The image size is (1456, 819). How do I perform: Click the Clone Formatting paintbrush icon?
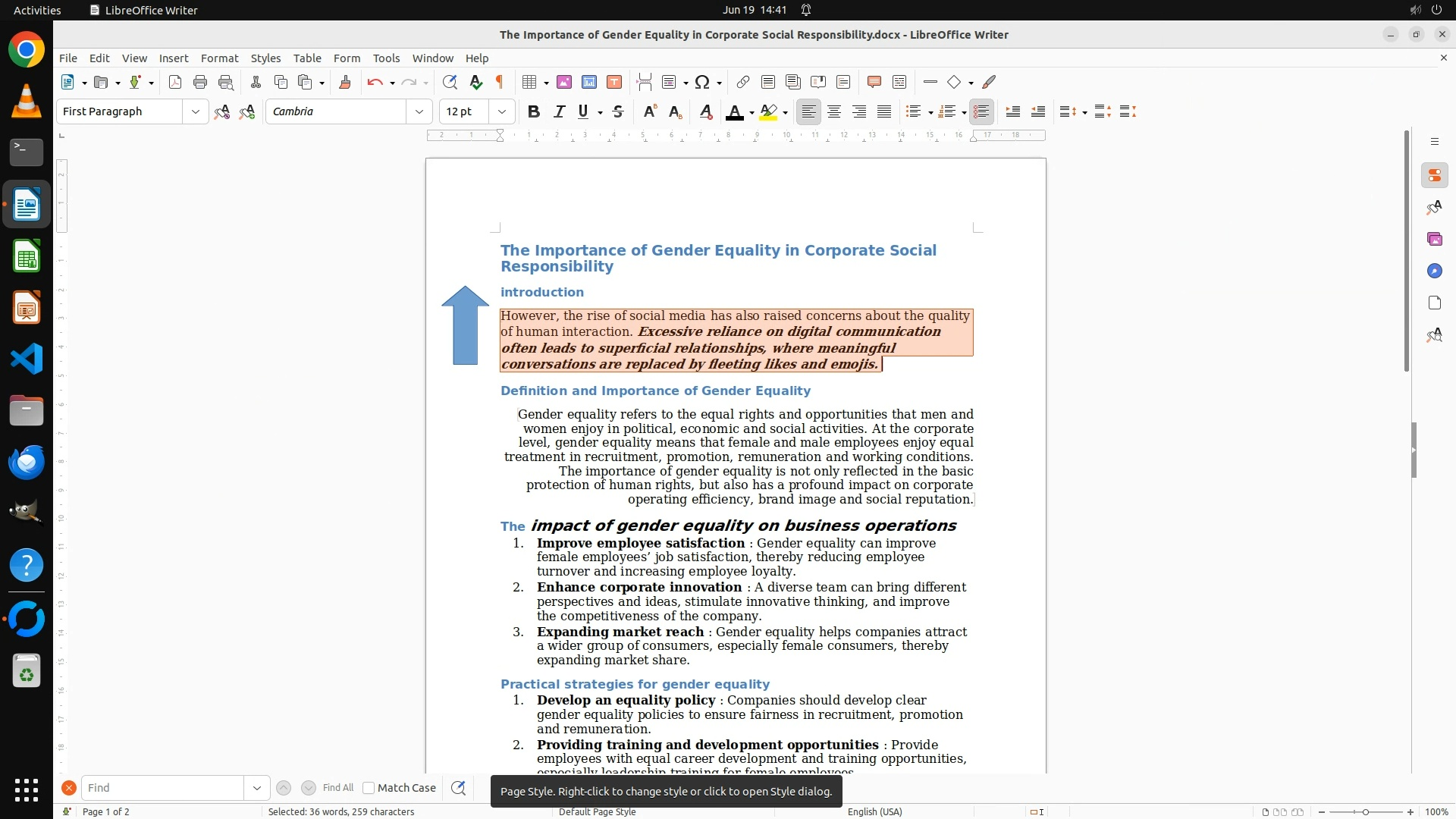344,82
